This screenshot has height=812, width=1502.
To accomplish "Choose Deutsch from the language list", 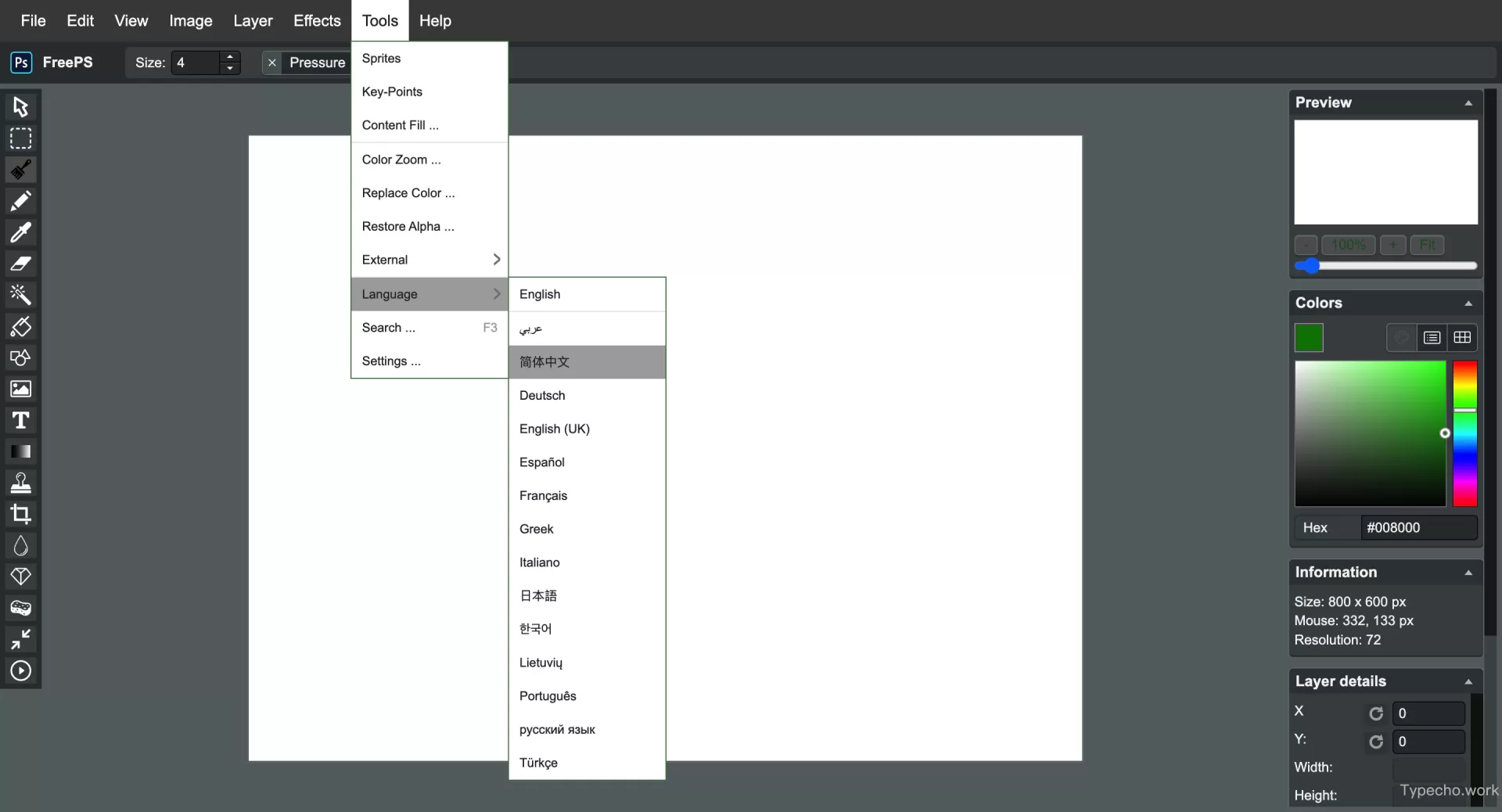I will 542,396.
